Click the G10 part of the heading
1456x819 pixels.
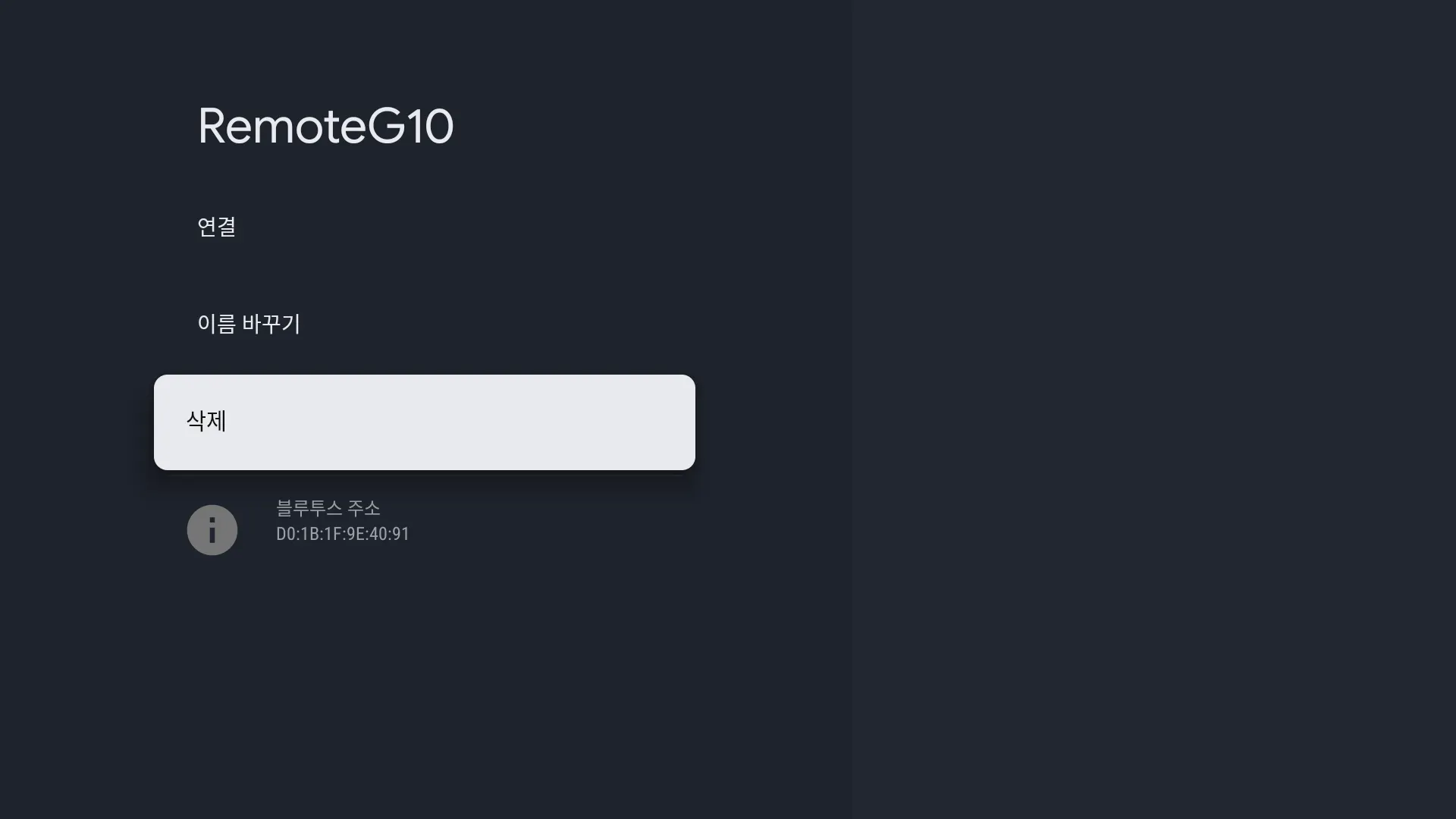[x=410, y=126]
